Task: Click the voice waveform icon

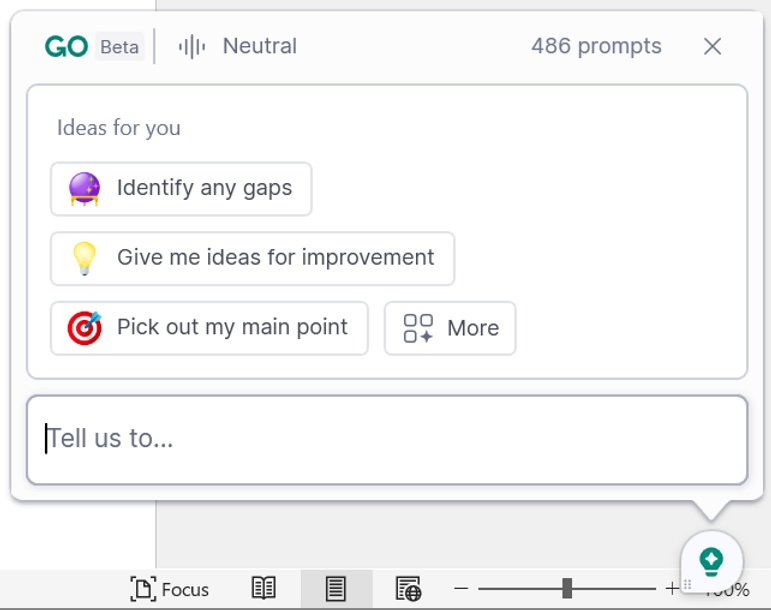Action: (x=192, y=46)
